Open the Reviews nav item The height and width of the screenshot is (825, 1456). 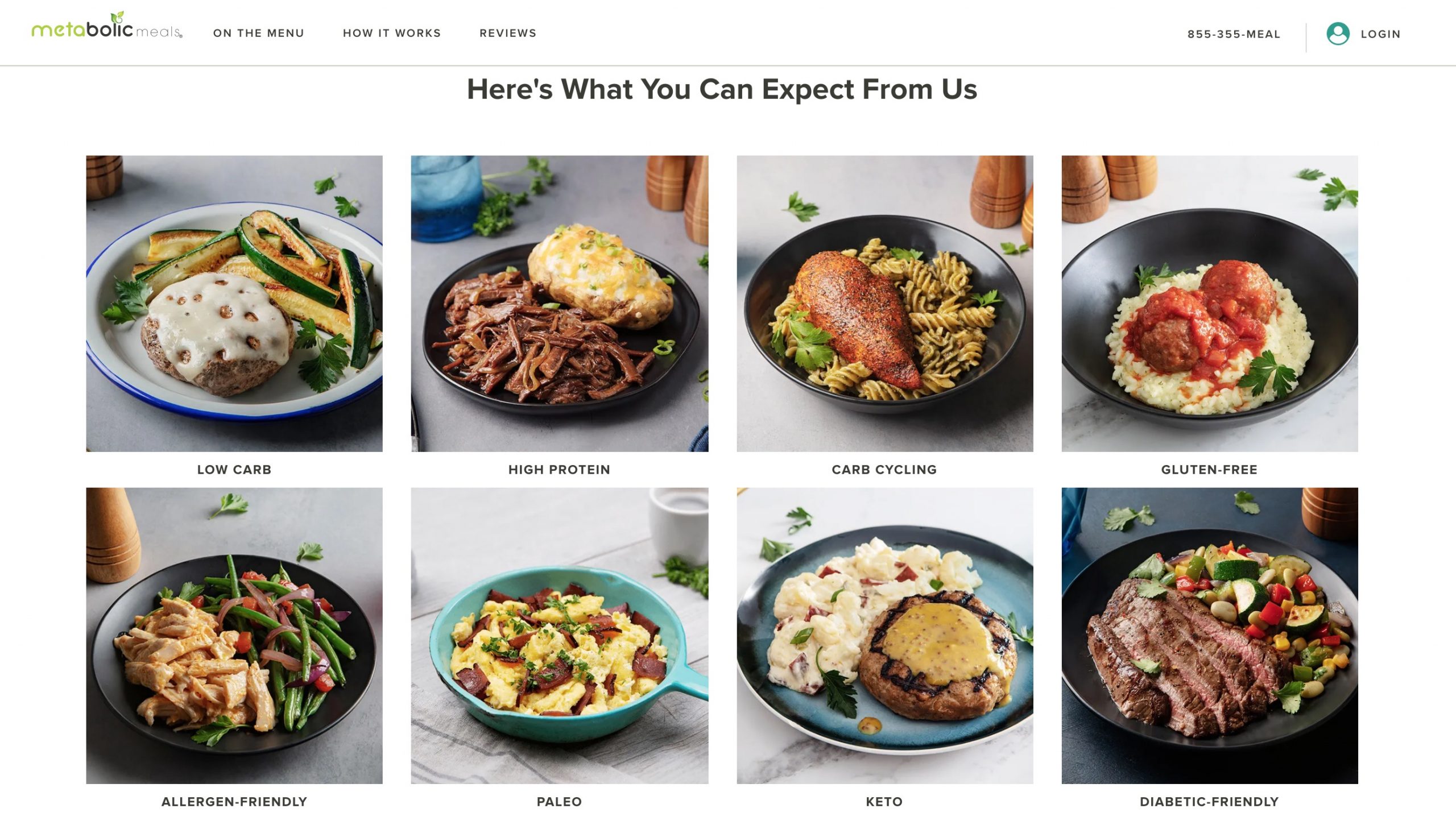tap(508, 33)
